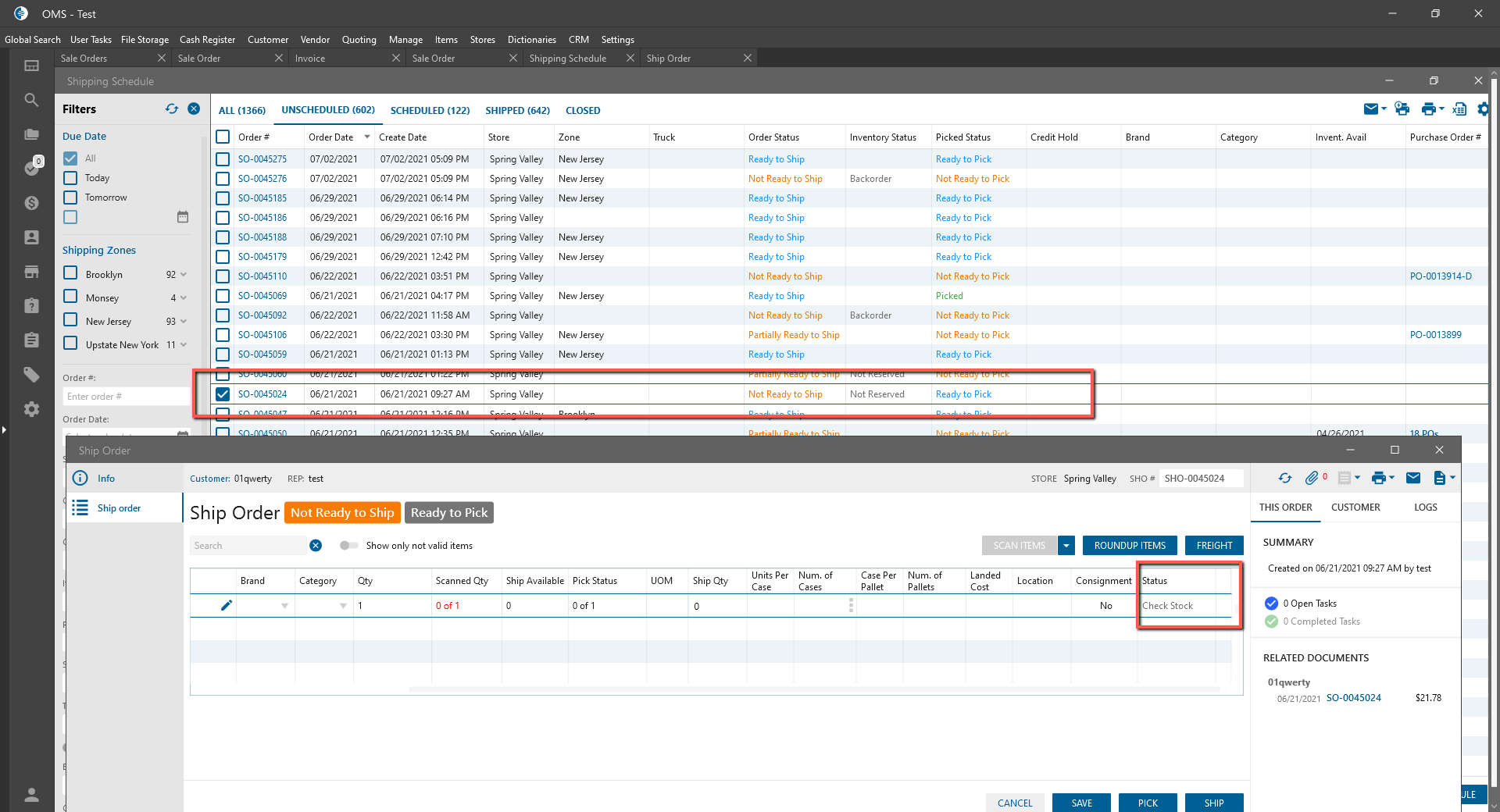1500x812 pixels.
Task: Expand the New Jersey zone chevron
Action: click(x=184, y=322)
